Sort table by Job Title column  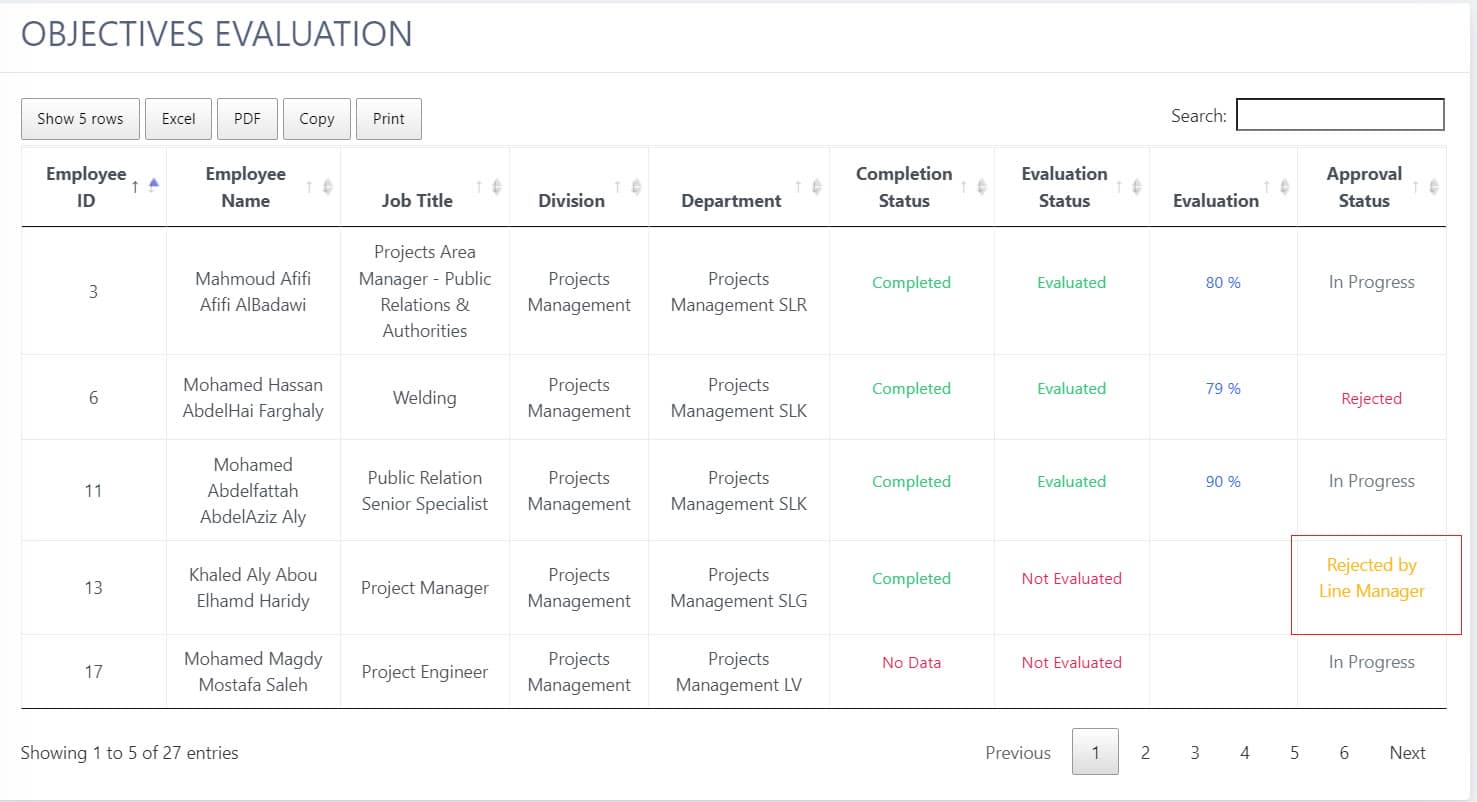coord(425,187)
